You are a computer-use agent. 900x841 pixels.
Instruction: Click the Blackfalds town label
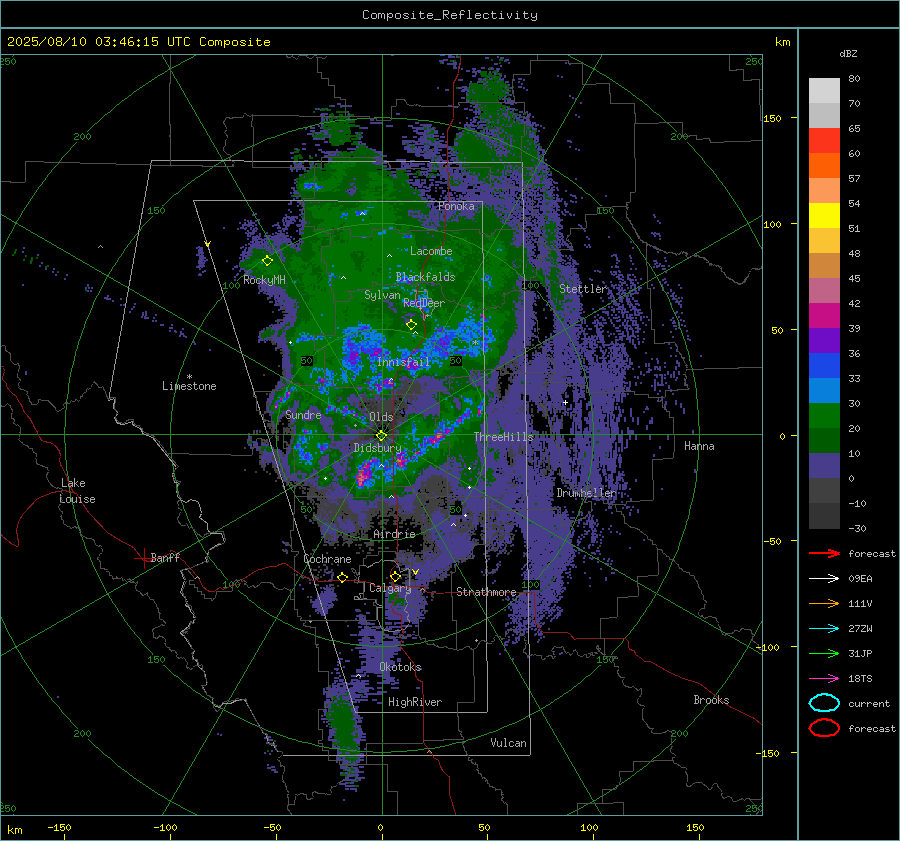(x=425, y=277)
